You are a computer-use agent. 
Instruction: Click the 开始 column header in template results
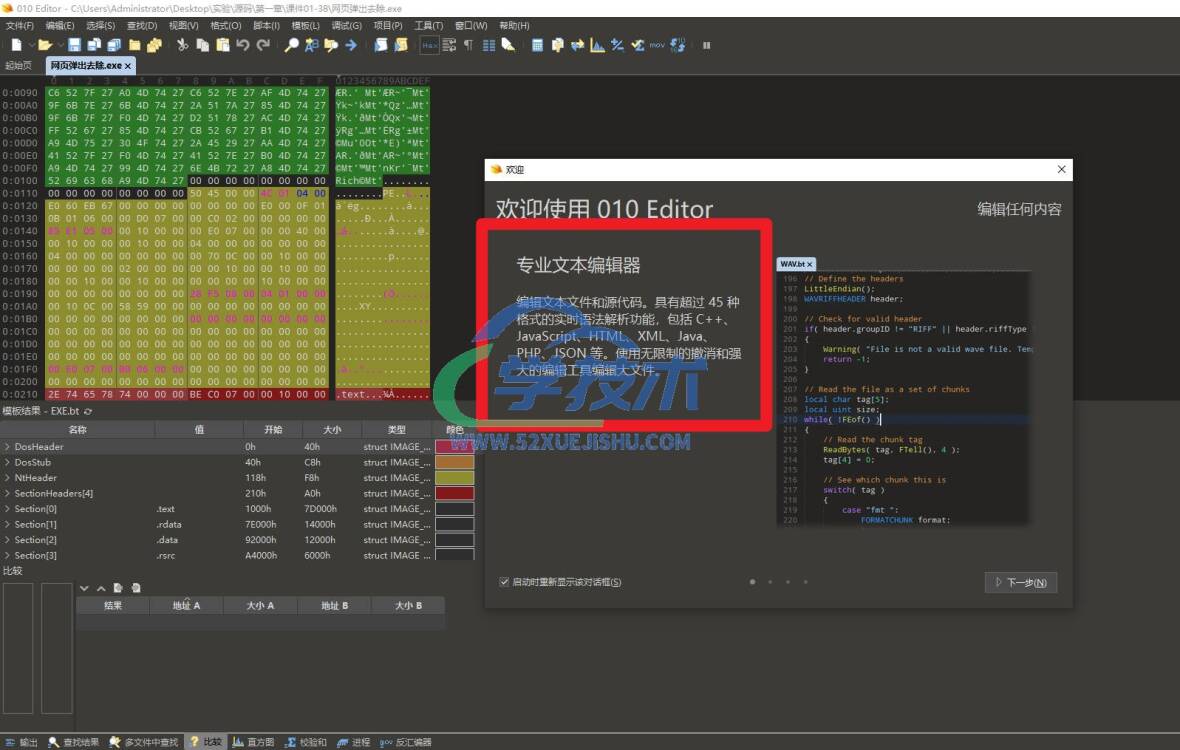click(x=273, y=430)
